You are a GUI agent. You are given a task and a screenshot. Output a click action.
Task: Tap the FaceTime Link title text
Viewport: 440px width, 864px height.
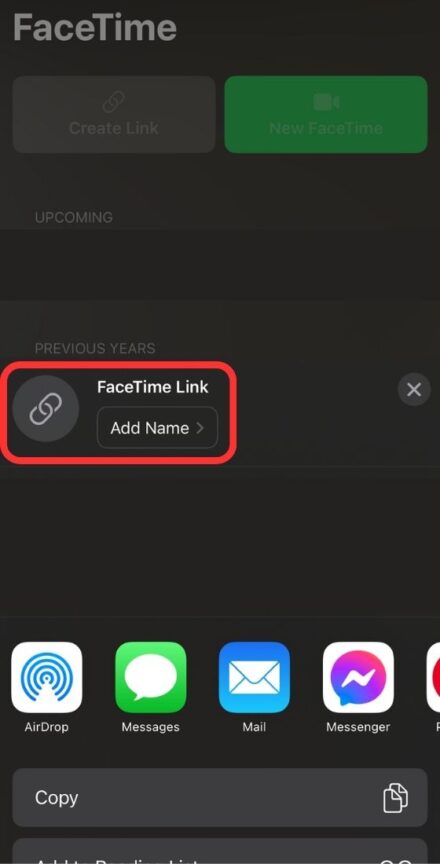tap(153, 387)
